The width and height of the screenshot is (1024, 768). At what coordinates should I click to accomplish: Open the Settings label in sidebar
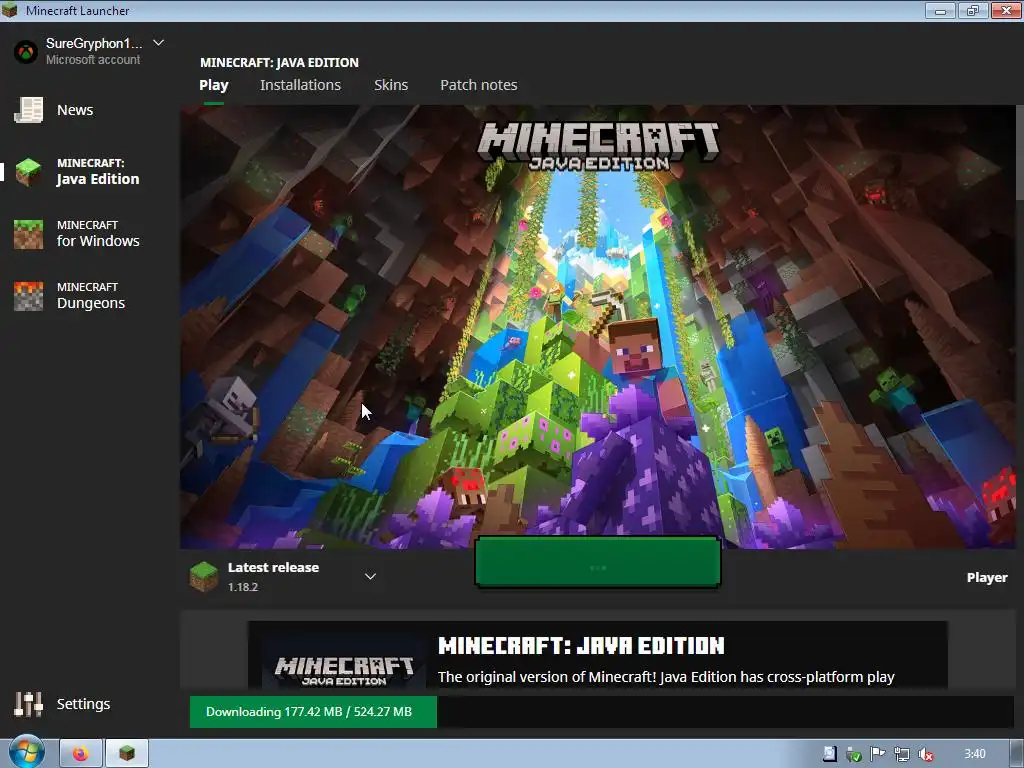(83, 704)
